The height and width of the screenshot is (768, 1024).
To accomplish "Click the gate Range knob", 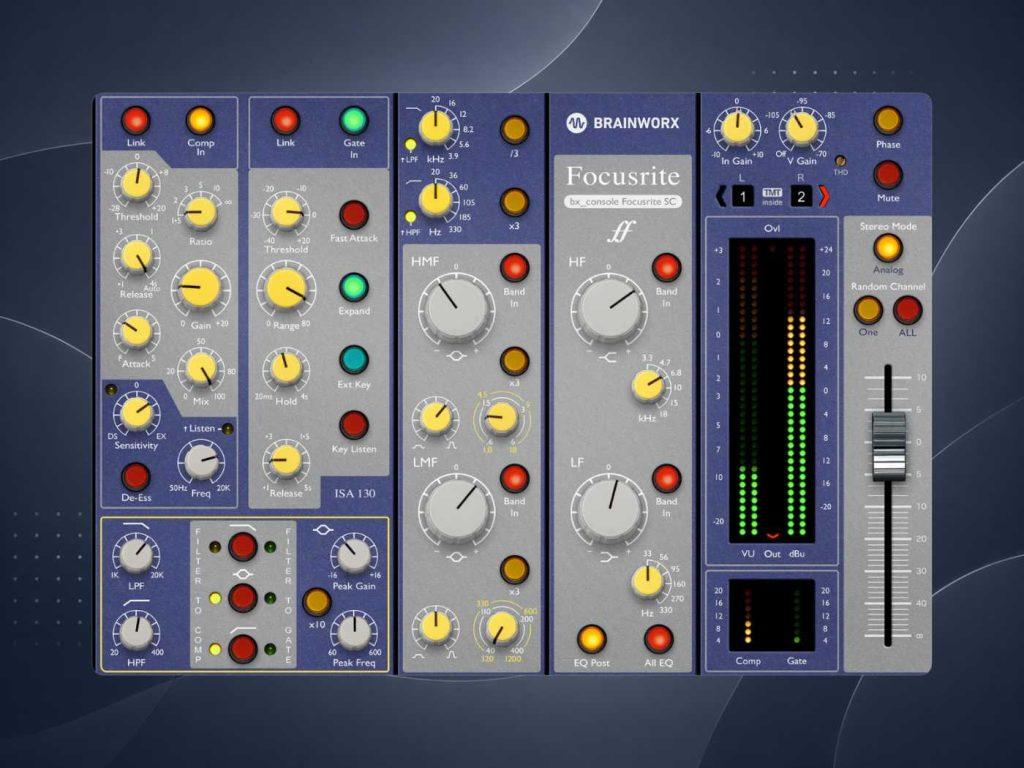I will tap(286, 289).
